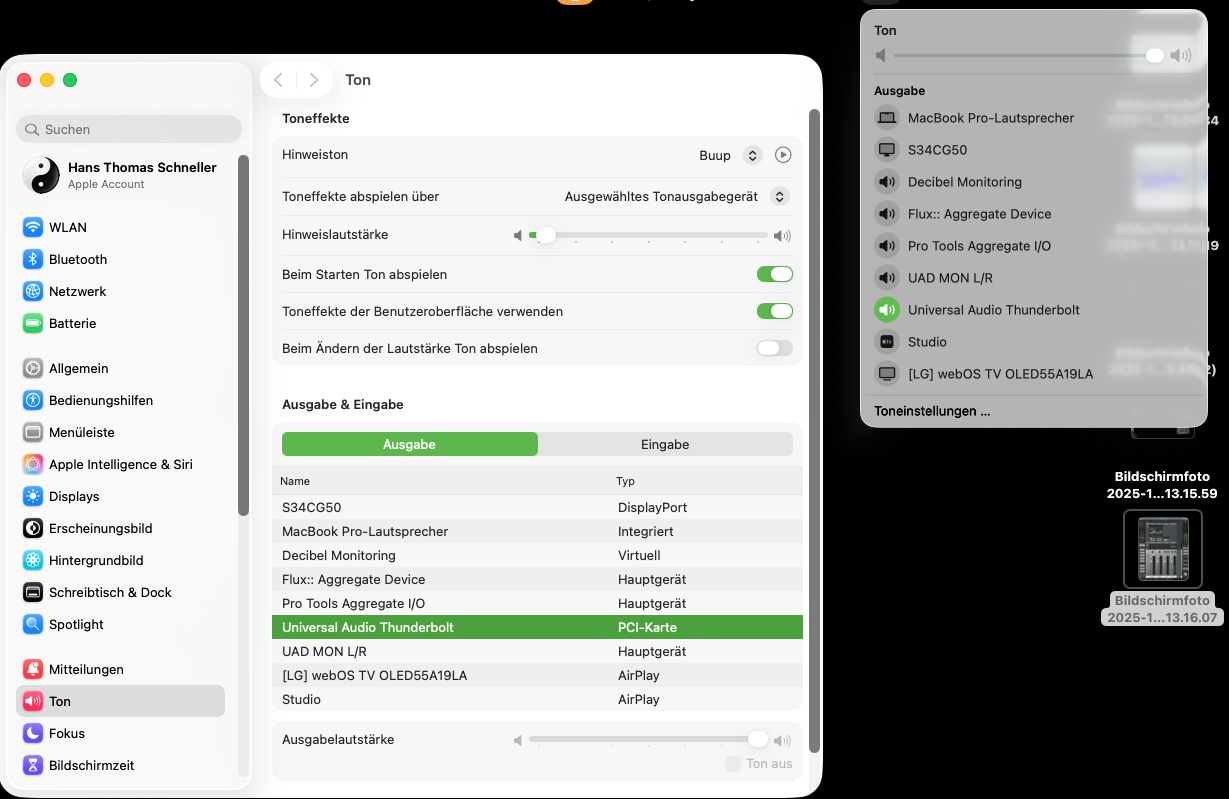The height and width of the screenshot is (799, 1229).
Task: Open Menüleiste icon in sidebar
Action: click(33, 432)
